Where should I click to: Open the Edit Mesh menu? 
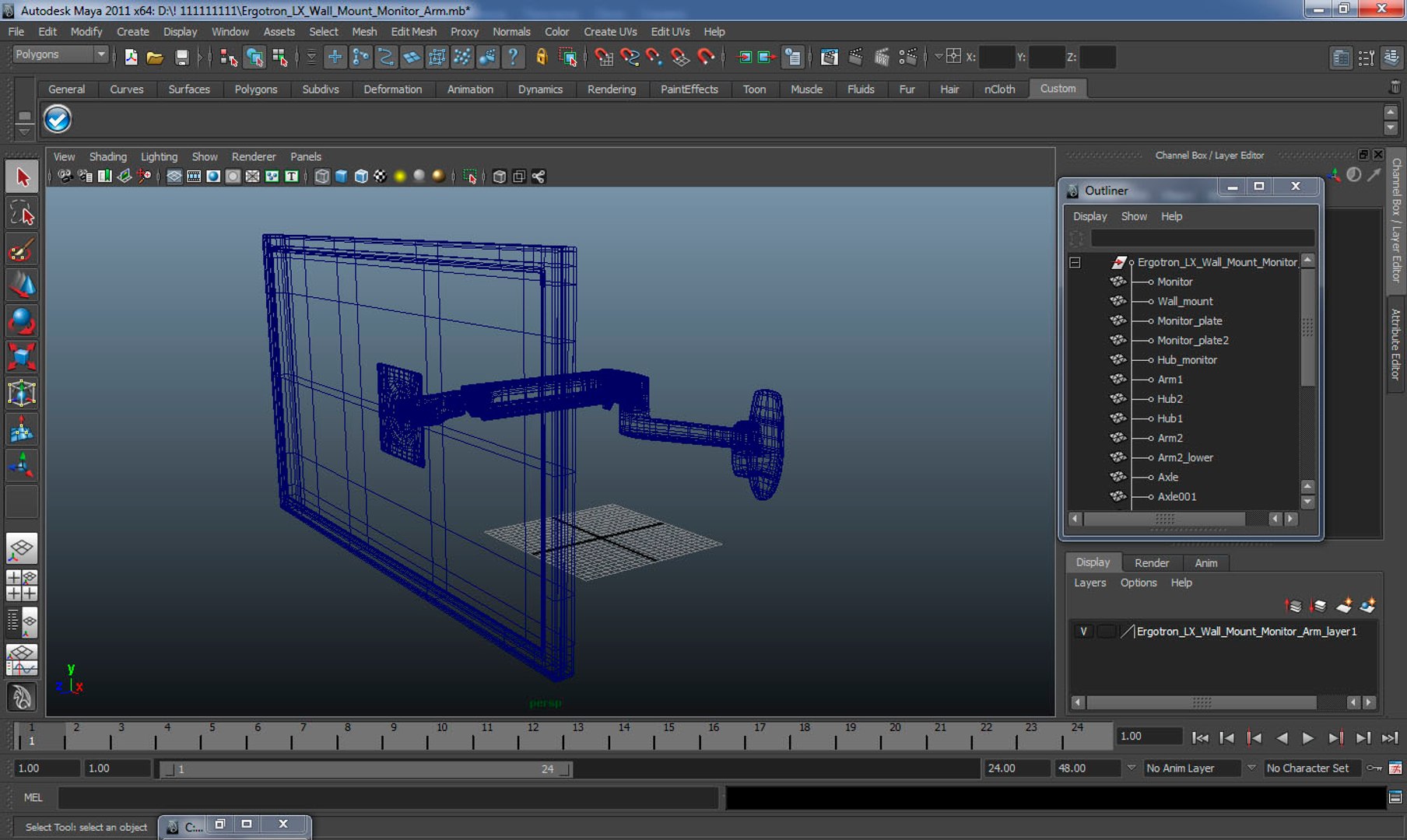(413, 32)
